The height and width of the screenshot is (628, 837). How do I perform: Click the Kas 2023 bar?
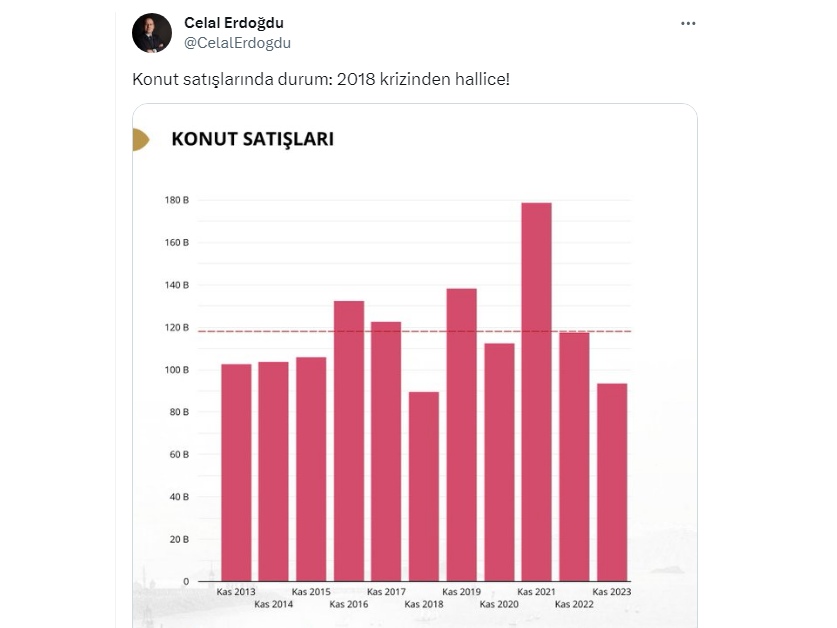(x=611, y=482)
